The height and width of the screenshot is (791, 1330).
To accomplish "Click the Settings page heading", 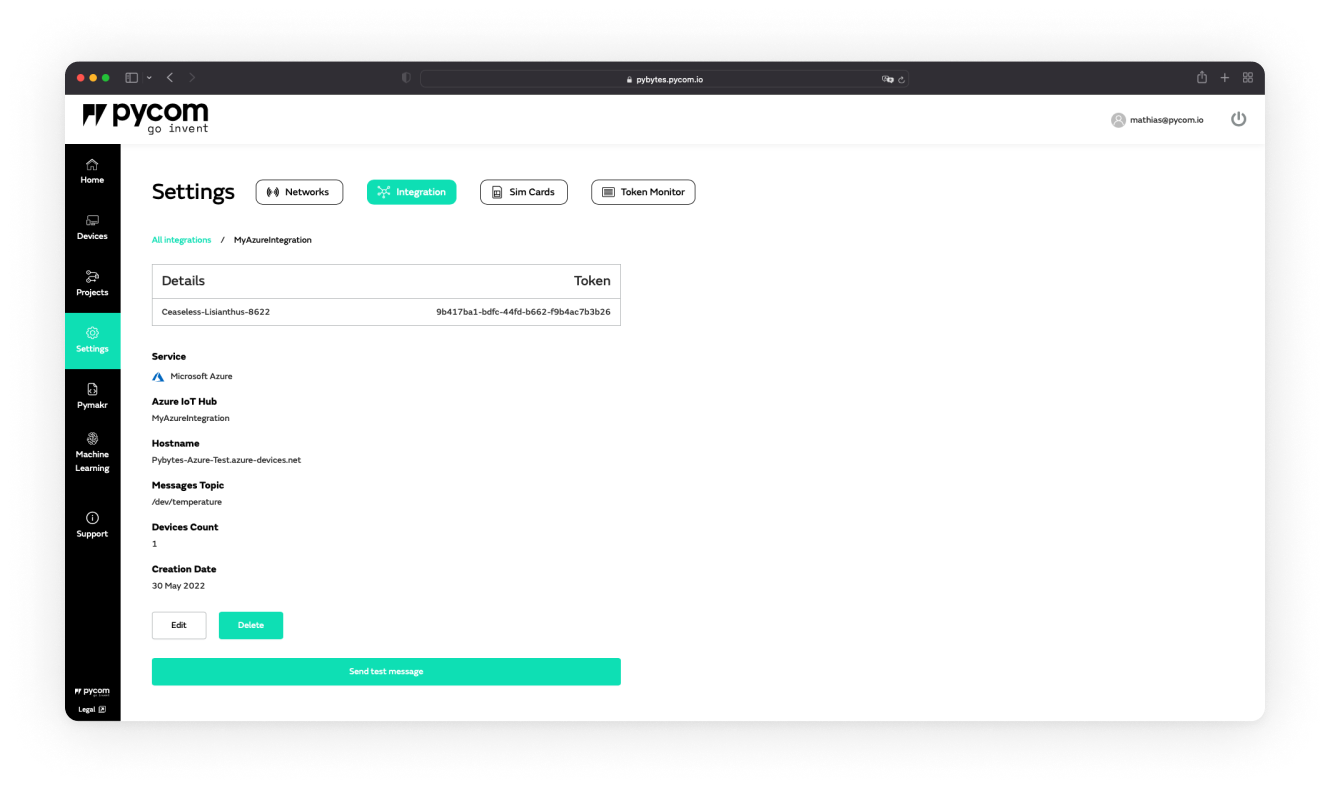I will [193, 192].
